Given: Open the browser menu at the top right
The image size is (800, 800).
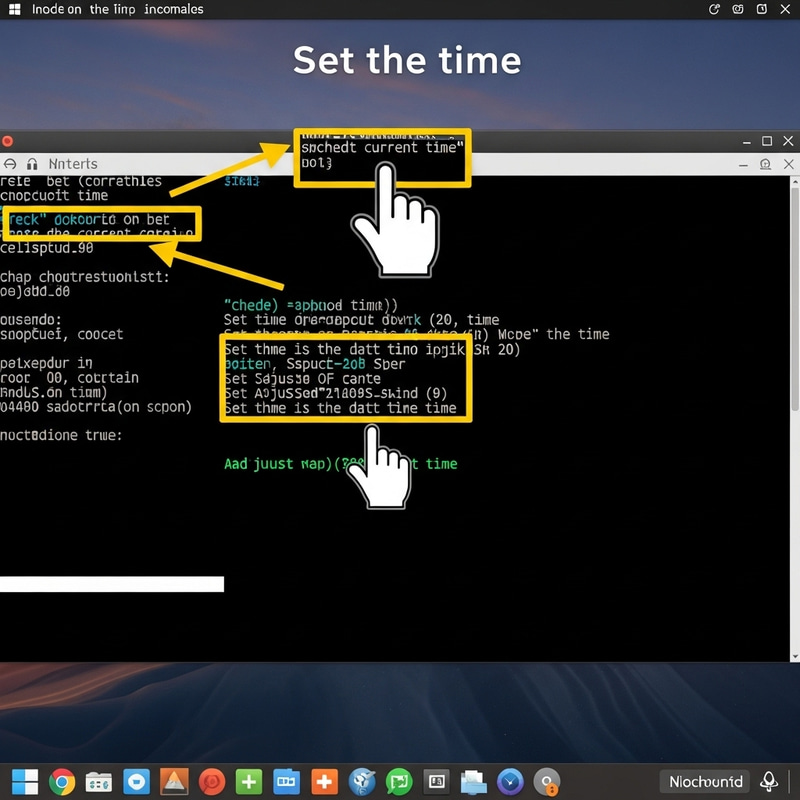Looking at the screenshot, I should [x=760, y=9].
